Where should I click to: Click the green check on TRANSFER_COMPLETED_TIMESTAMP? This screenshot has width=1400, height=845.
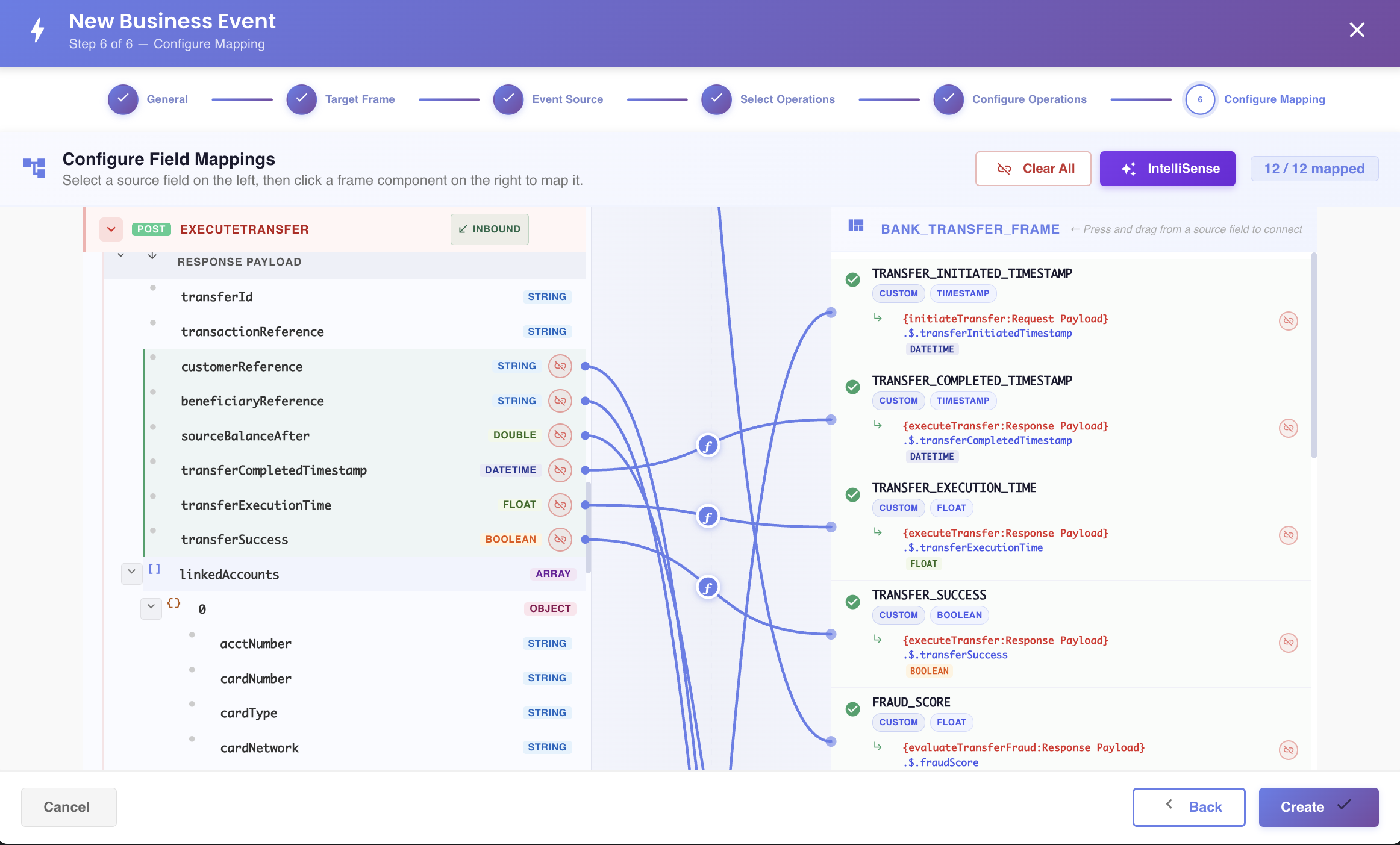pyautogui.click(x=852, y=387)
